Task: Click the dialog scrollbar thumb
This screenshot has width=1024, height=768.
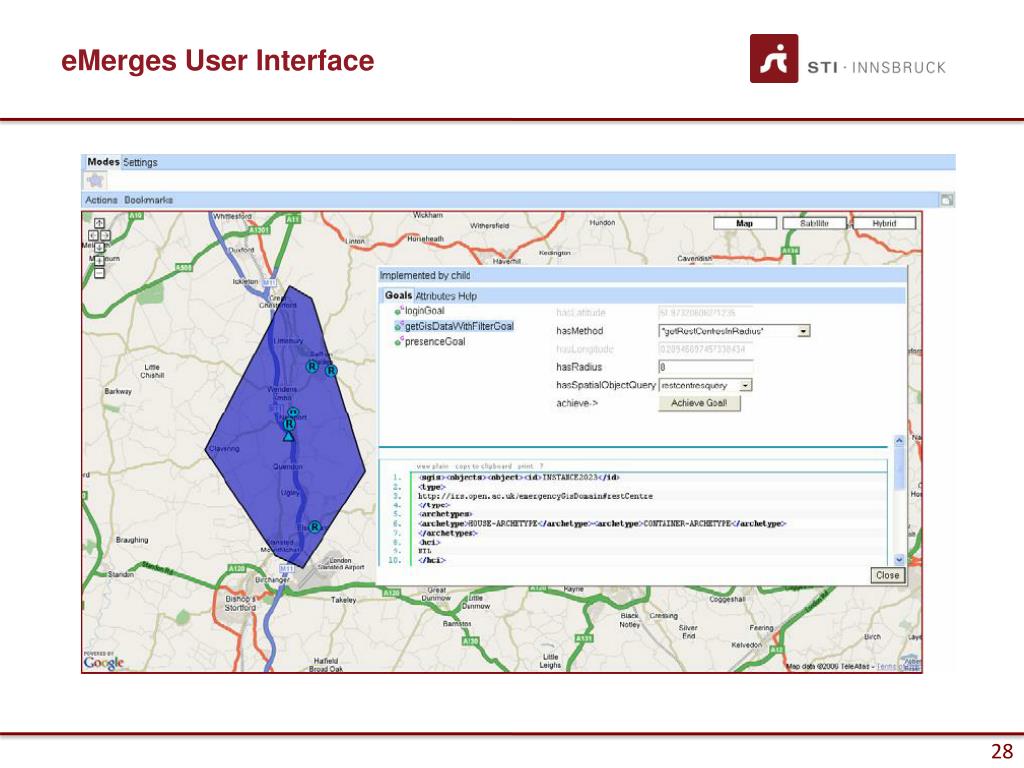Action: [899, 468]
